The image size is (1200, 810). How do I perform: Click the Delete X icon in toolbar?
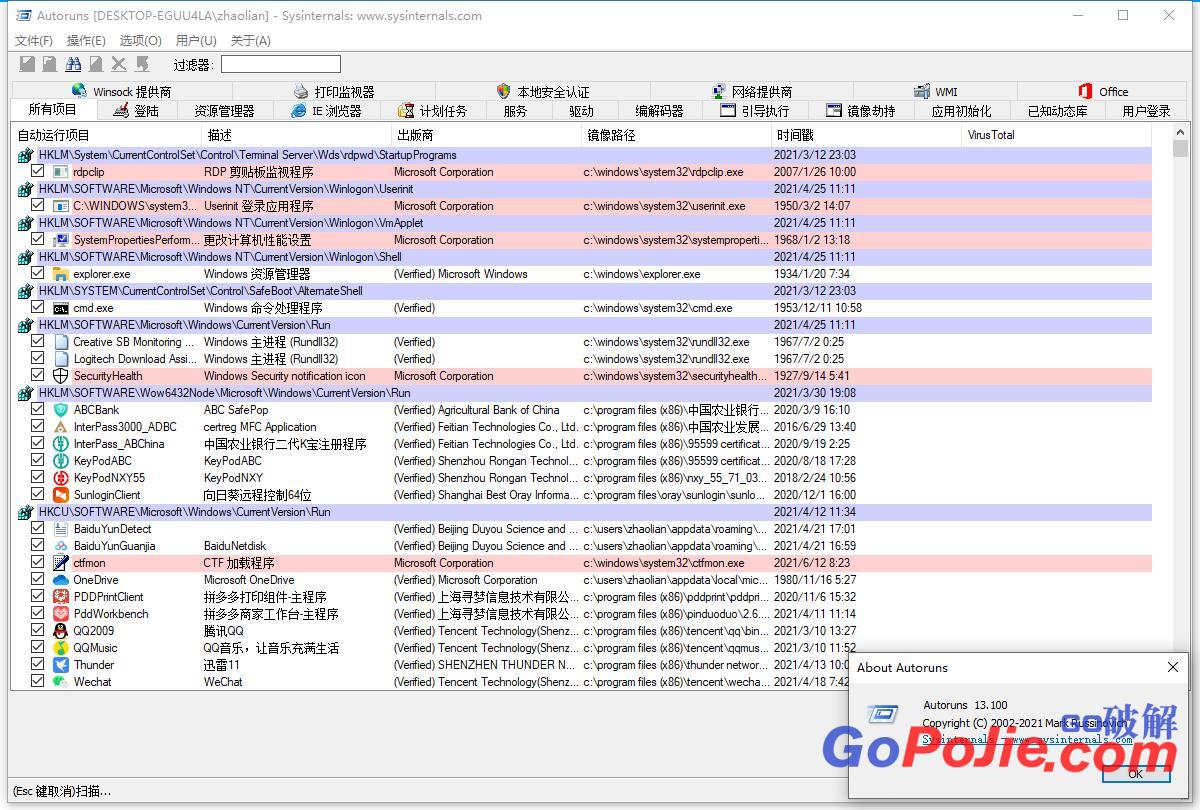(x=119, y=64)
